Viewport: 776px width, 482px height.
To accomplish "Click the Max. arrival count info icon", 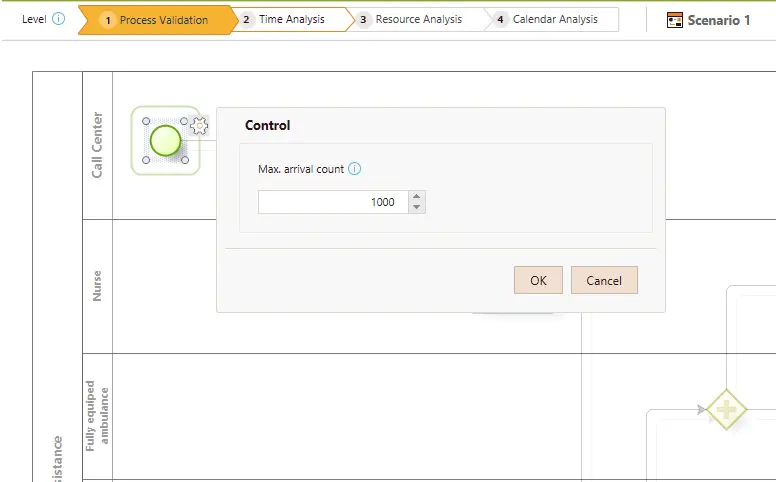I will (354, 169).
